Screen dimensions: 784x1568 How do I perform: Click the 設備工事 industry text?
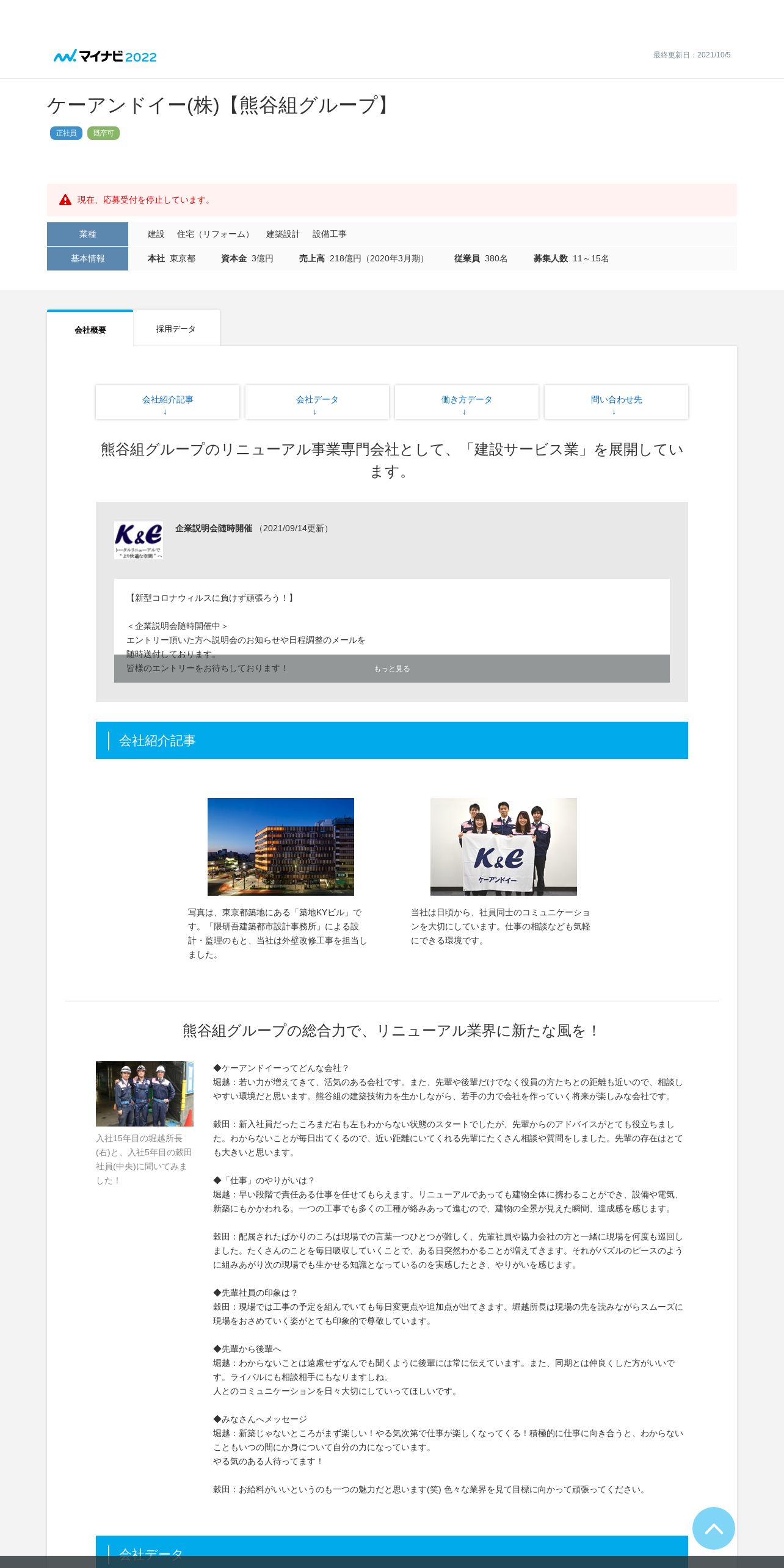click(x=330, y=234)
